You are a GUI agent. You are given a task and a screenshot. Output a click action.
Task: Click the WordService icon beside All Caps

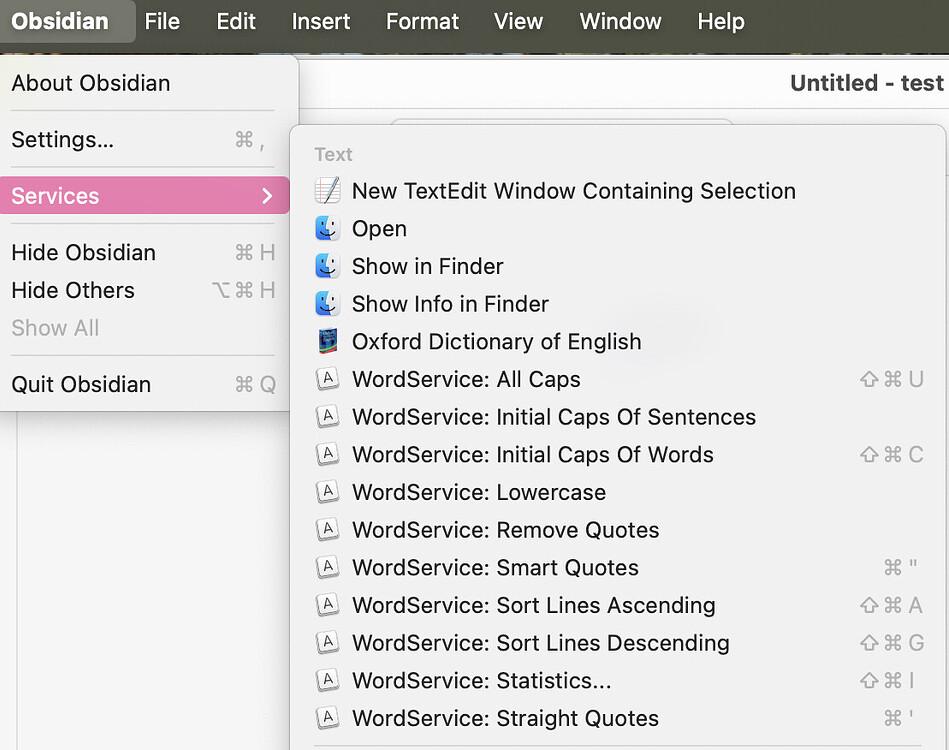coord(327,380)
